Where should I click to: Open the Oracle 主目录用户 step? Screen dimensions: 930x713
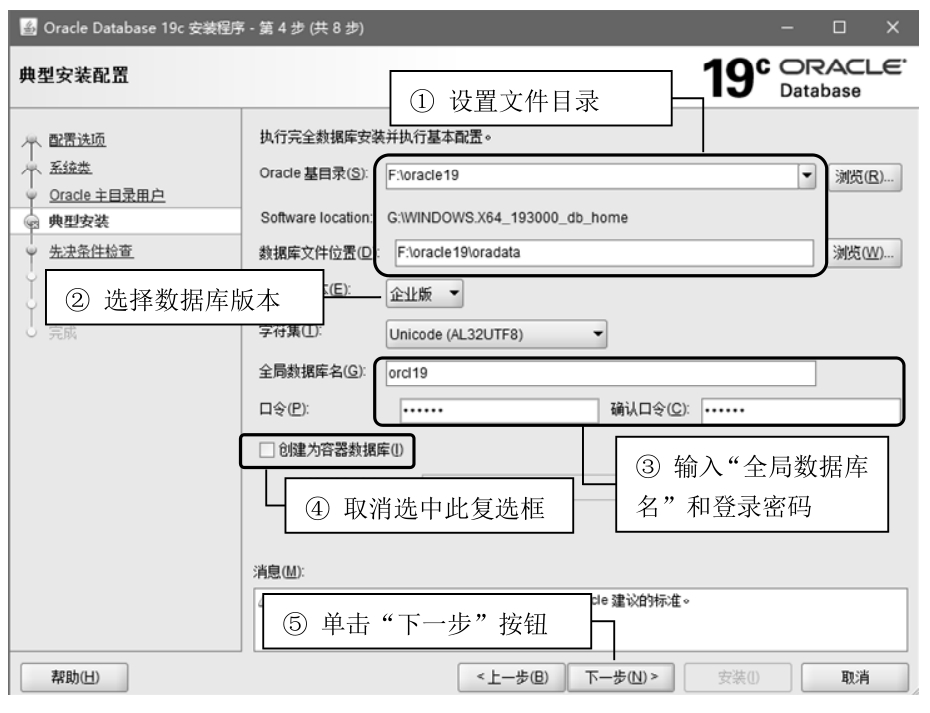coord(107,195)
